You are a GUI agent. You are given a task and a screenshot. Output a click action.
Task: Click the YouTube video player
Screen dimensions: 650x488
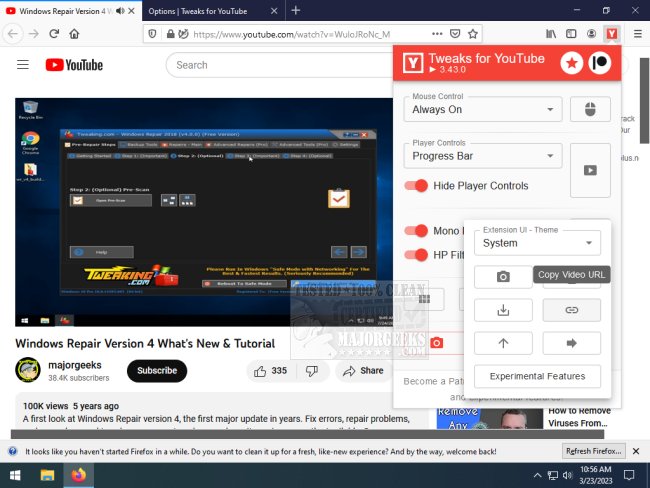pyautogui.click(x=204, y=212)
